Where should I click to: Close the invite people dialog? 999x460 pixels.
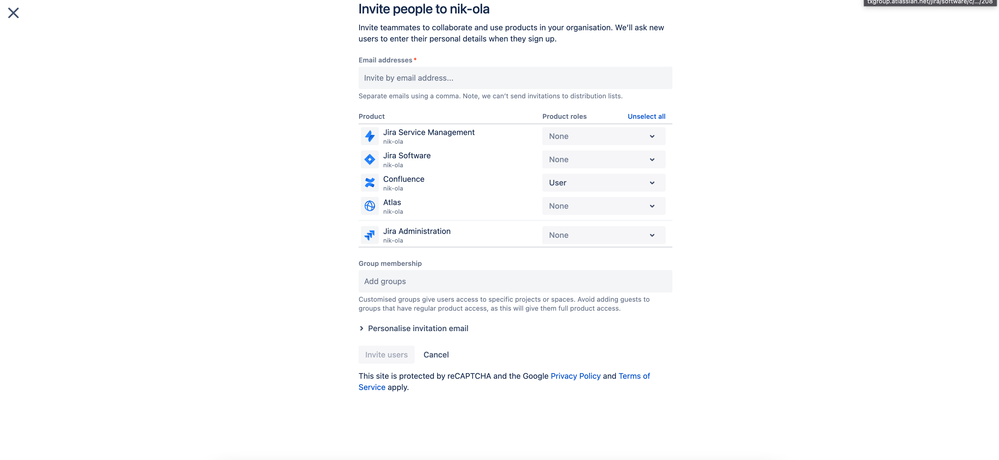[x=13, y=13]
